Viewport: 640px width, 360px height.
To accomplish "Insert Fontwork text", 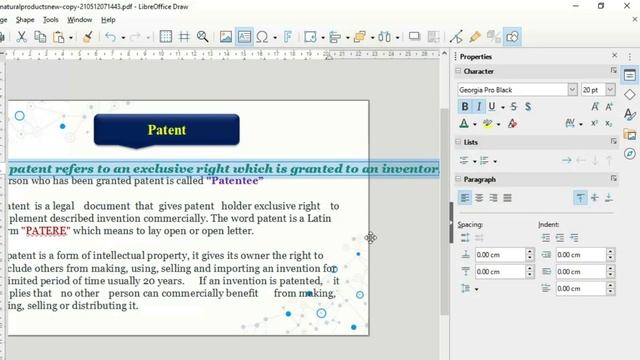I will pyautogui.click(x=288, y=37).
